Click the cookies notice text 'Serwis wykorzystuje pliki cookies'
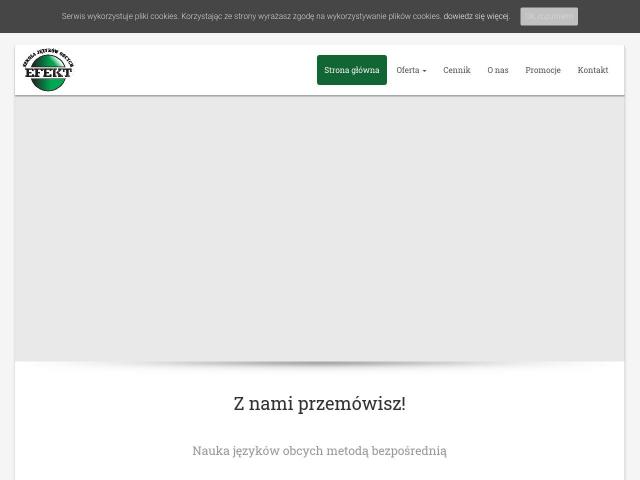The image size is (640, 480). point(120,16)
